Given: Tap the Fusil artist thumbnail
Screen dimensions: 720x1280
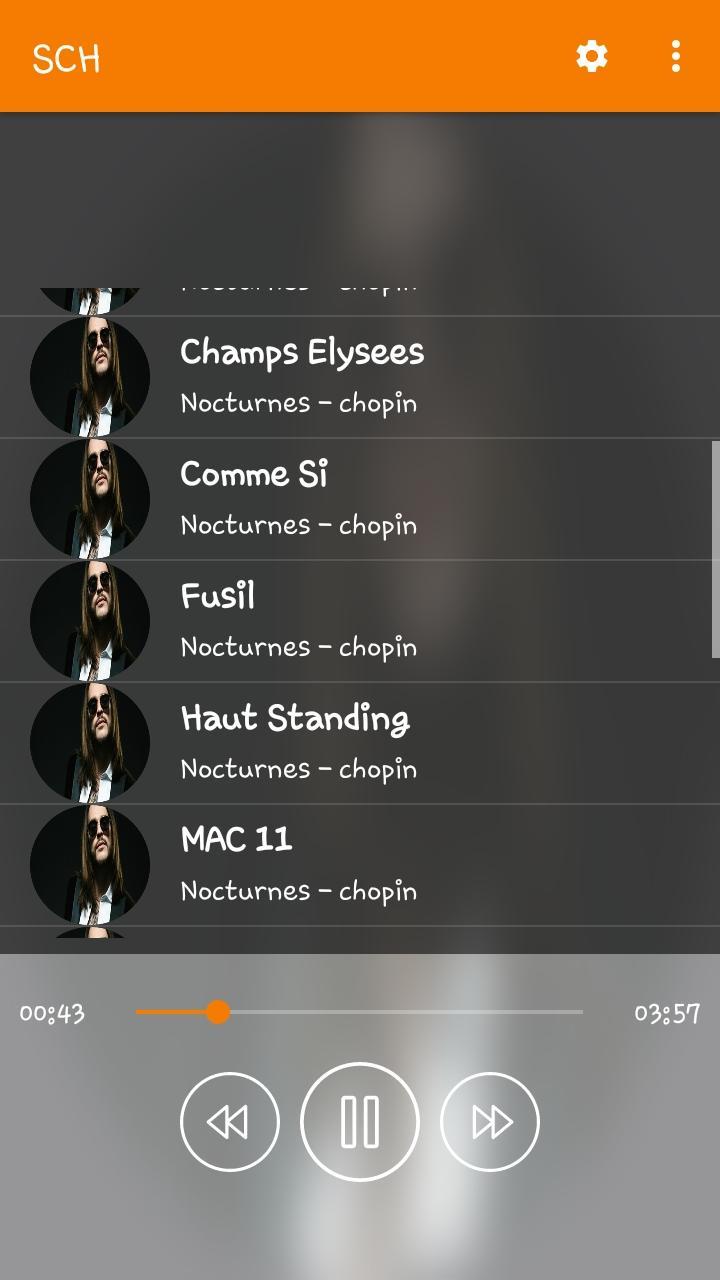Looking at the screenshot, I should [x=90, y=622].
